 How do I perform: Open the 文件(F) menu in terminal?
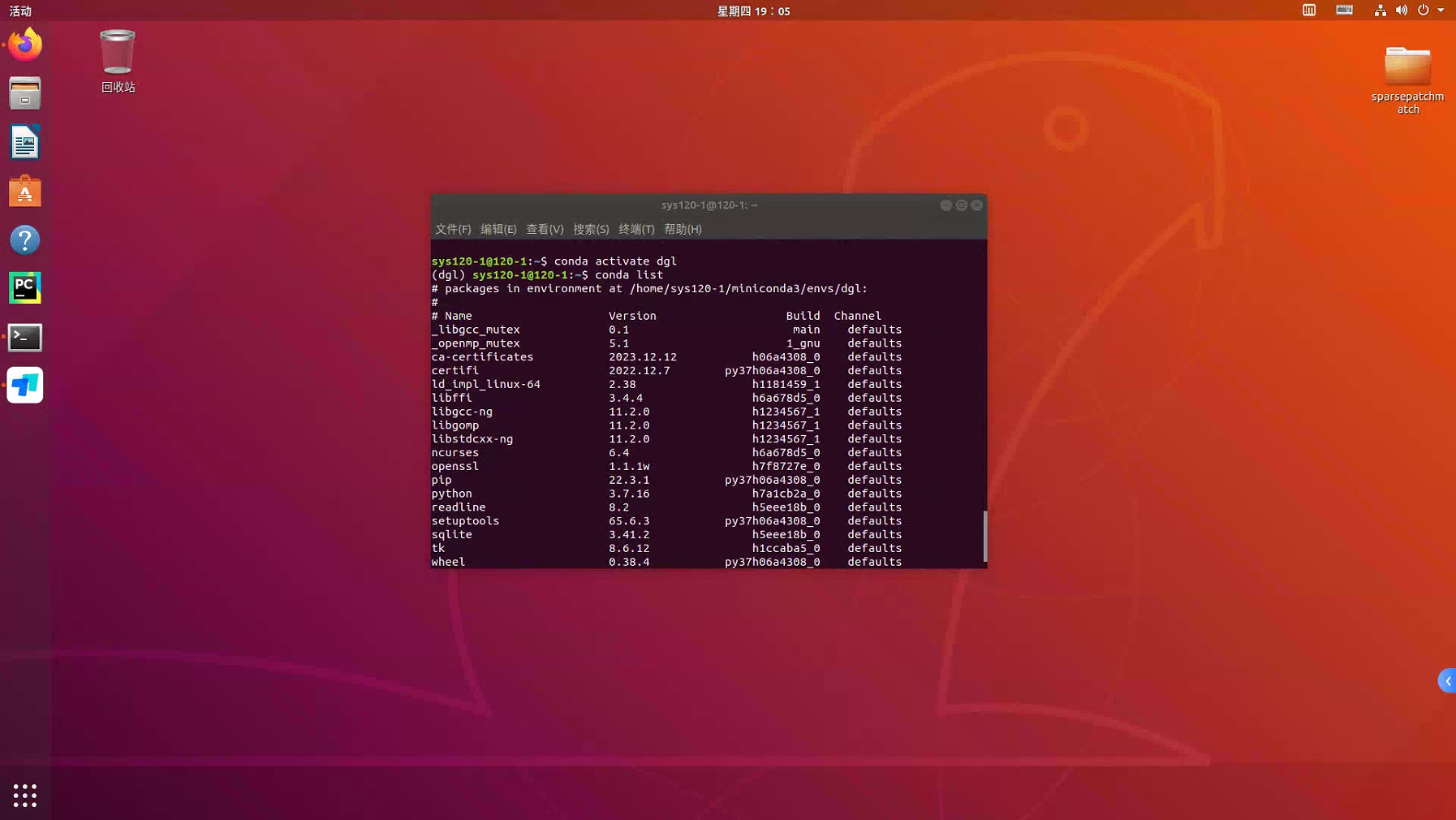[453, 229]
